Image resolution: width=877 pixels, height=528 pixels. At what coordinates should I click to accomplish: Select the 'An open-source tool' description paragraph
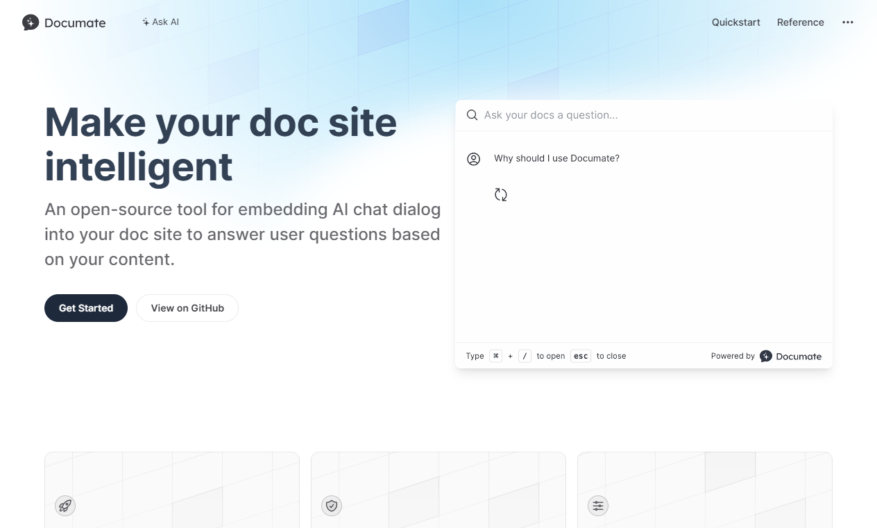[243, 234]
